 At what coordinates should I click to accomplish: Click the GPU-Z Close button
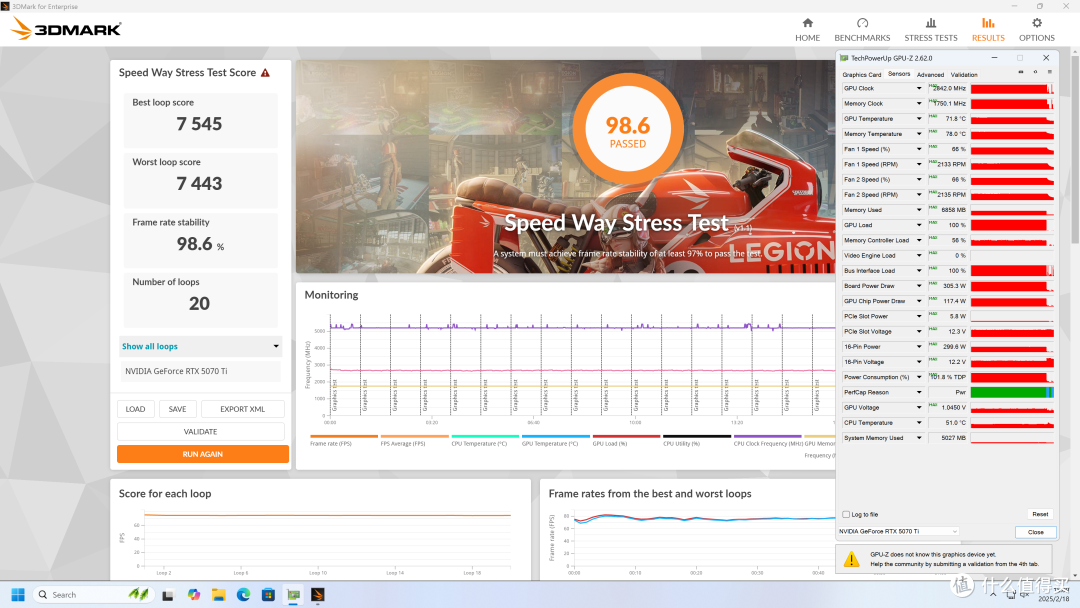(x=1035, y=532)
